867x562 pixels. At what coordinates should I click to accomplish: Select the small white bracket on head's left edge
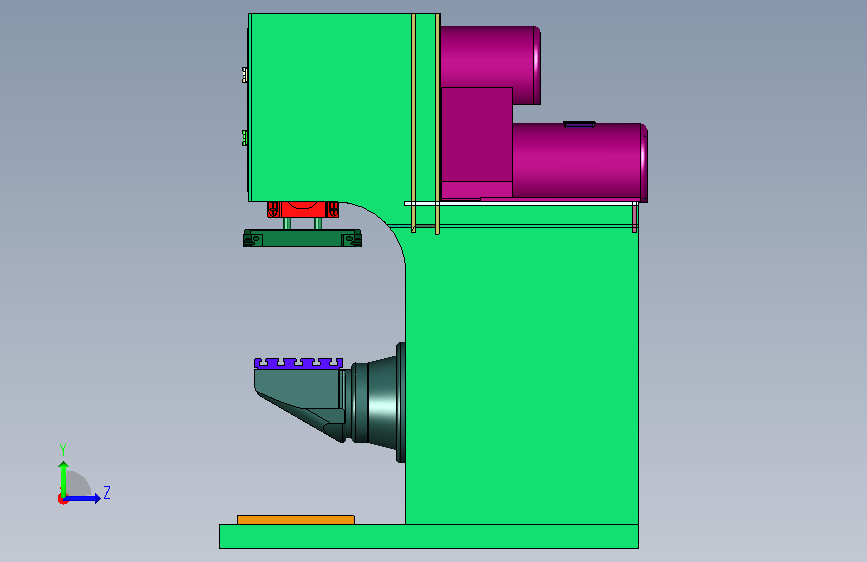click(245, 75)
